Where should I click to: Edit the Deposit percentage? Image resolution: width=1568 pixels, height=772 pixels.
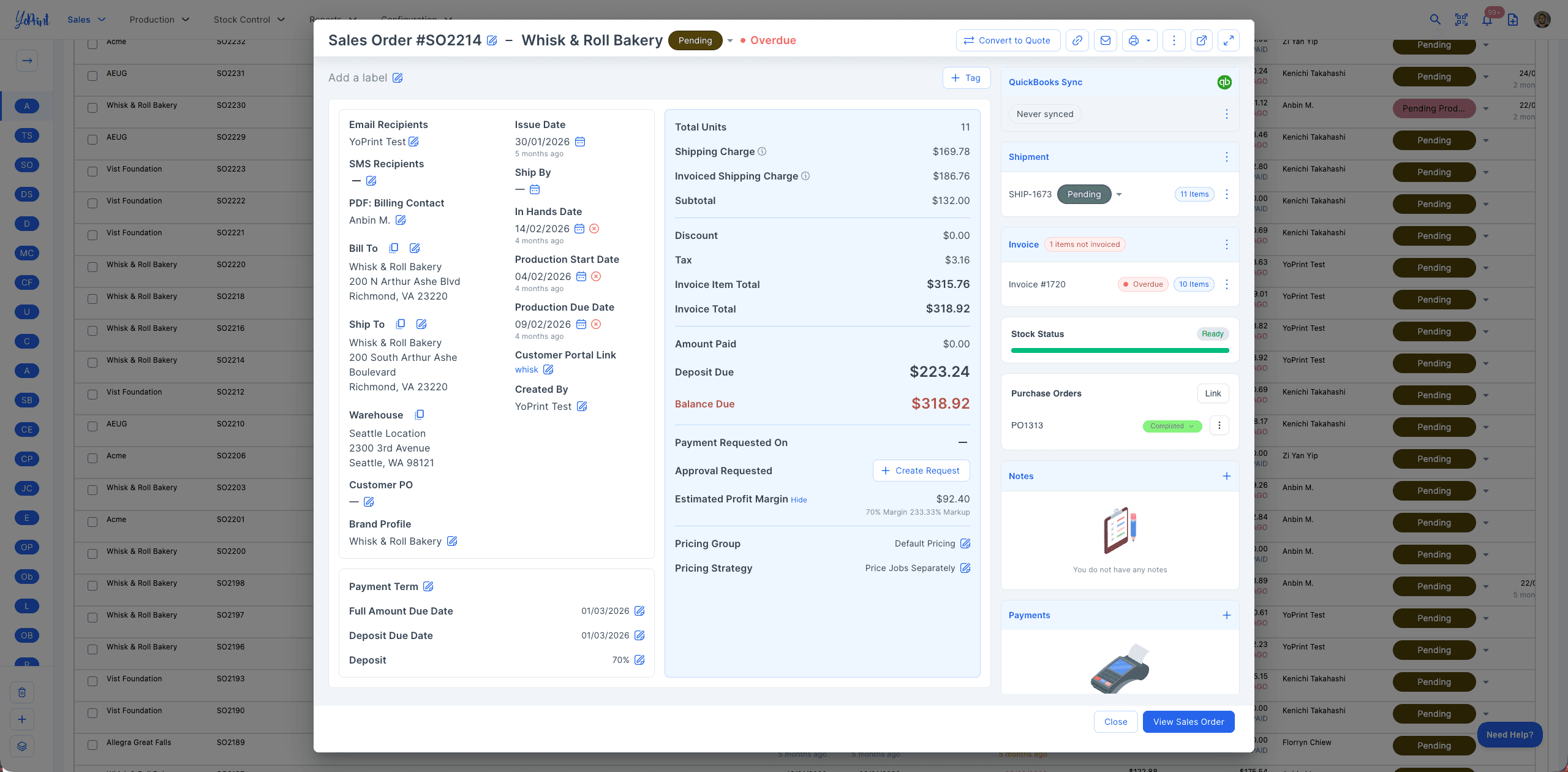[639, 660]
